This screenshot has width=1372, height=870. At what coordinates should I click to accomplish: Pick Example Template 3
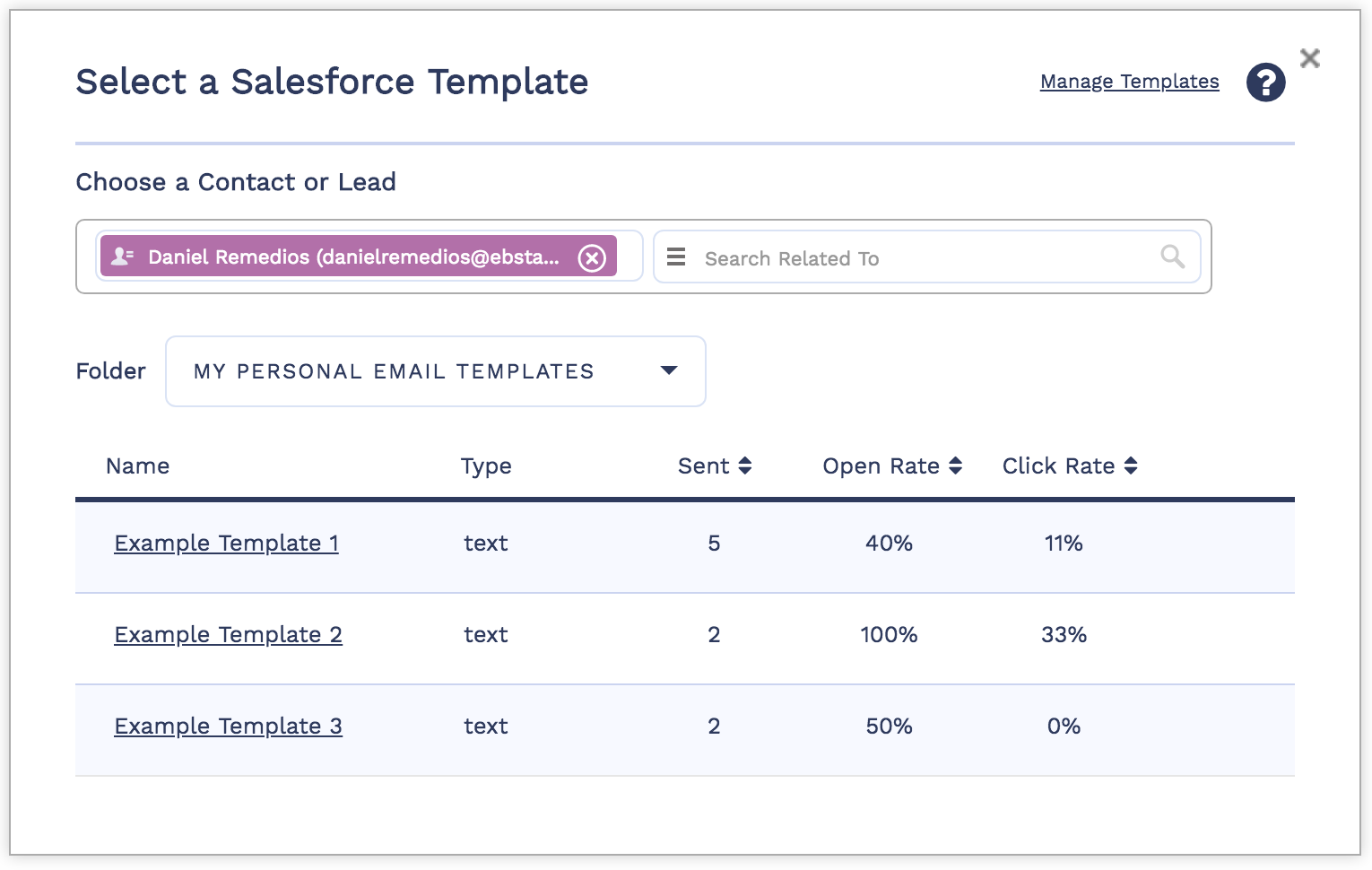228,726
